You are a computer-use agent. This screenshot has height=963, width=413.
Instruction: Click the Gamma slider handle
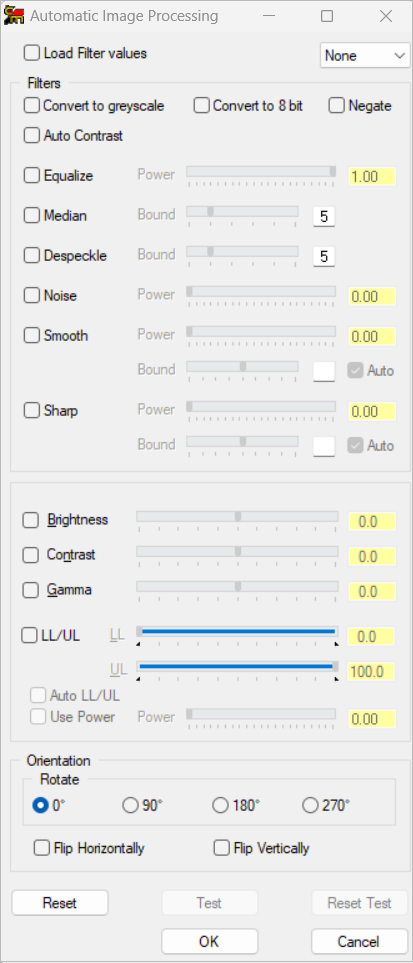[x=238, y=587]
